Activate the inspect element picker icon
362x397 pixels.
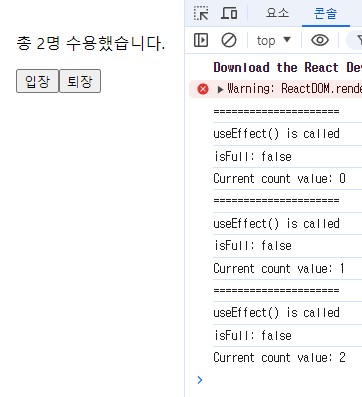(x=201, y=13)
